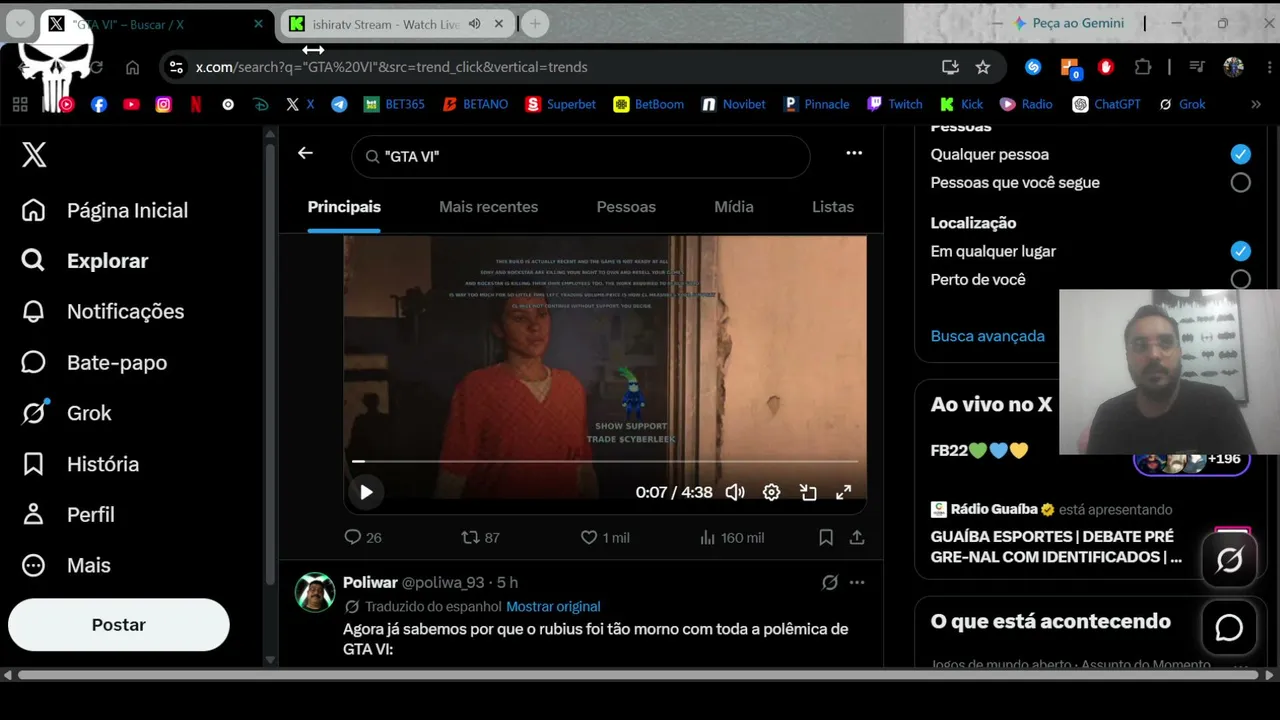
Task: Open the Instagram bookmark
Action: point(163,104)
